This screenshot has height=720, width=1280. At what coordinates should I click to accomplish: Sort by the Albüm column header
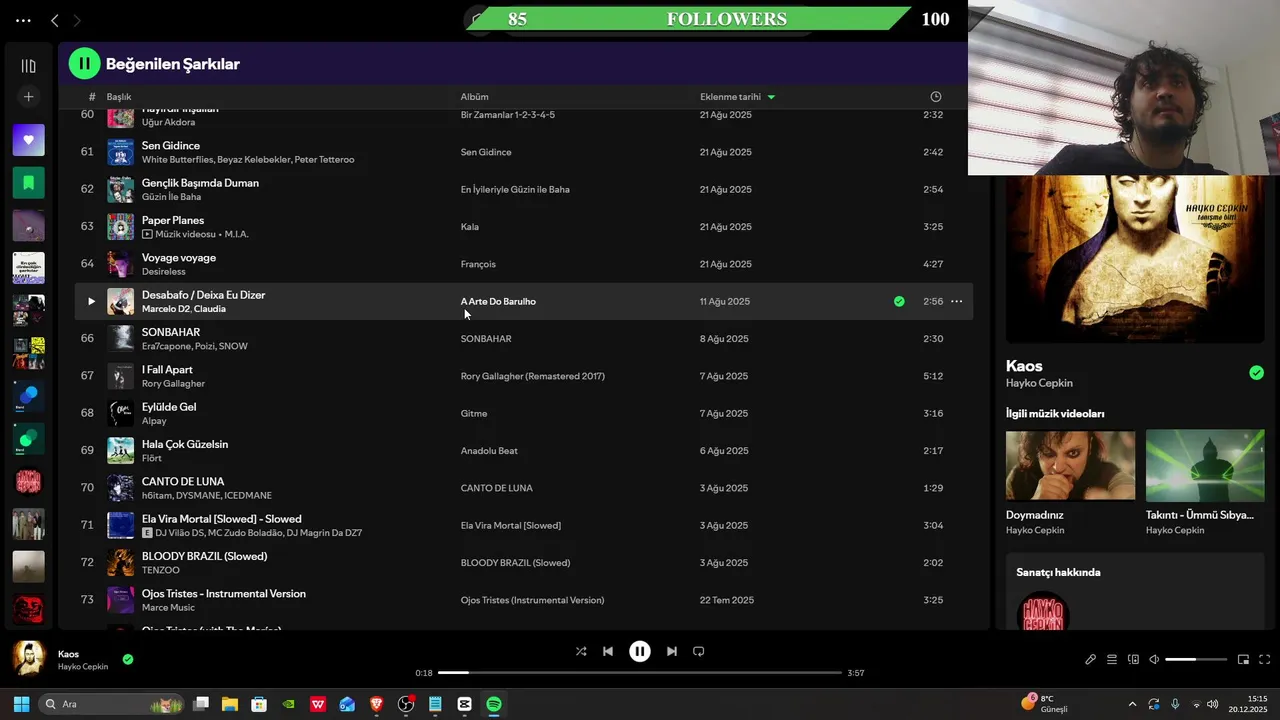(x=474, y=97)
